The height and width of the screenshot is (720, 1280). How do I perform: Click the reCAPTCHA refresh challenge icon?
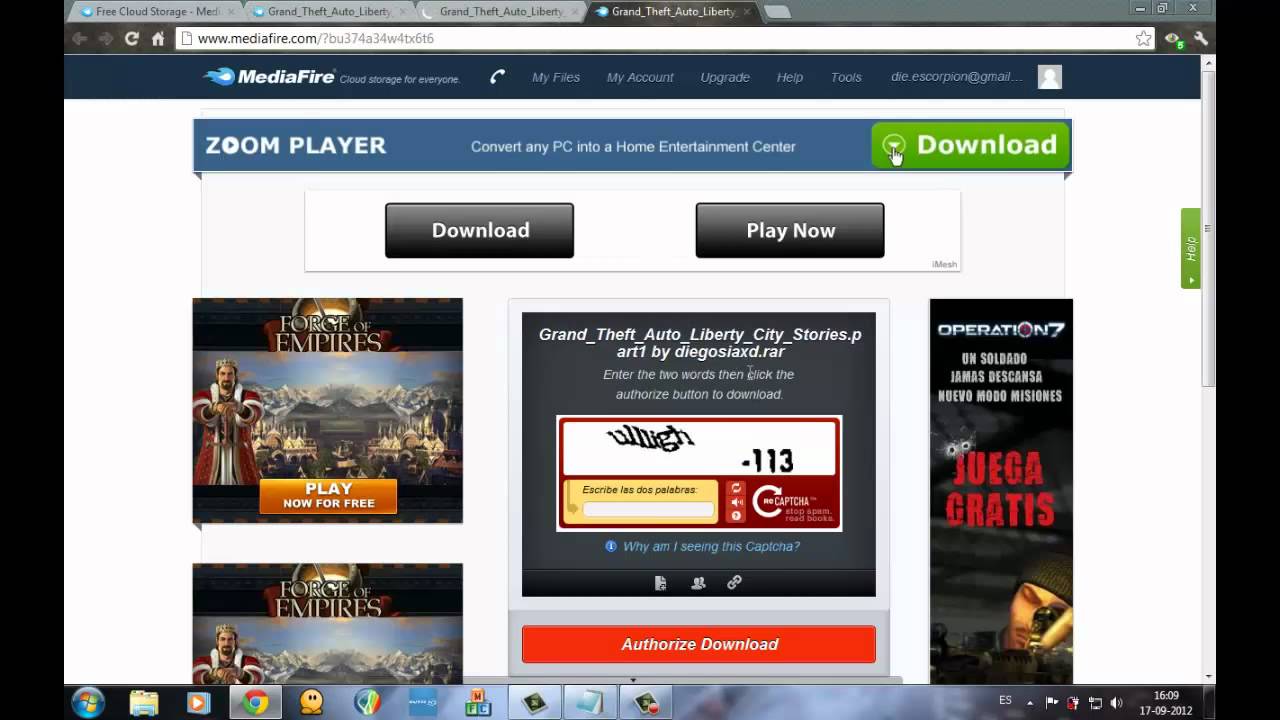tap(736, 488)
